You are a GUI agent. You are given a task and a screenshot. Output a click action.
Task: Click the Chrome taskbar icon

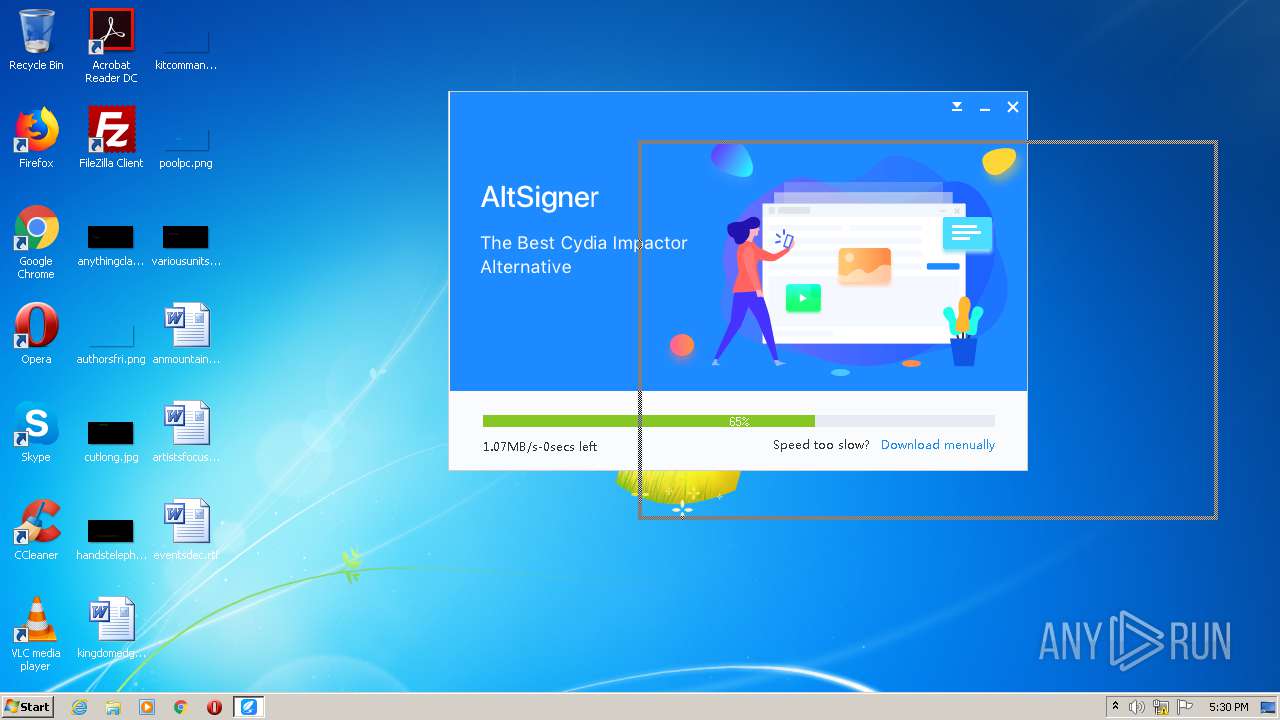point(181,707)
